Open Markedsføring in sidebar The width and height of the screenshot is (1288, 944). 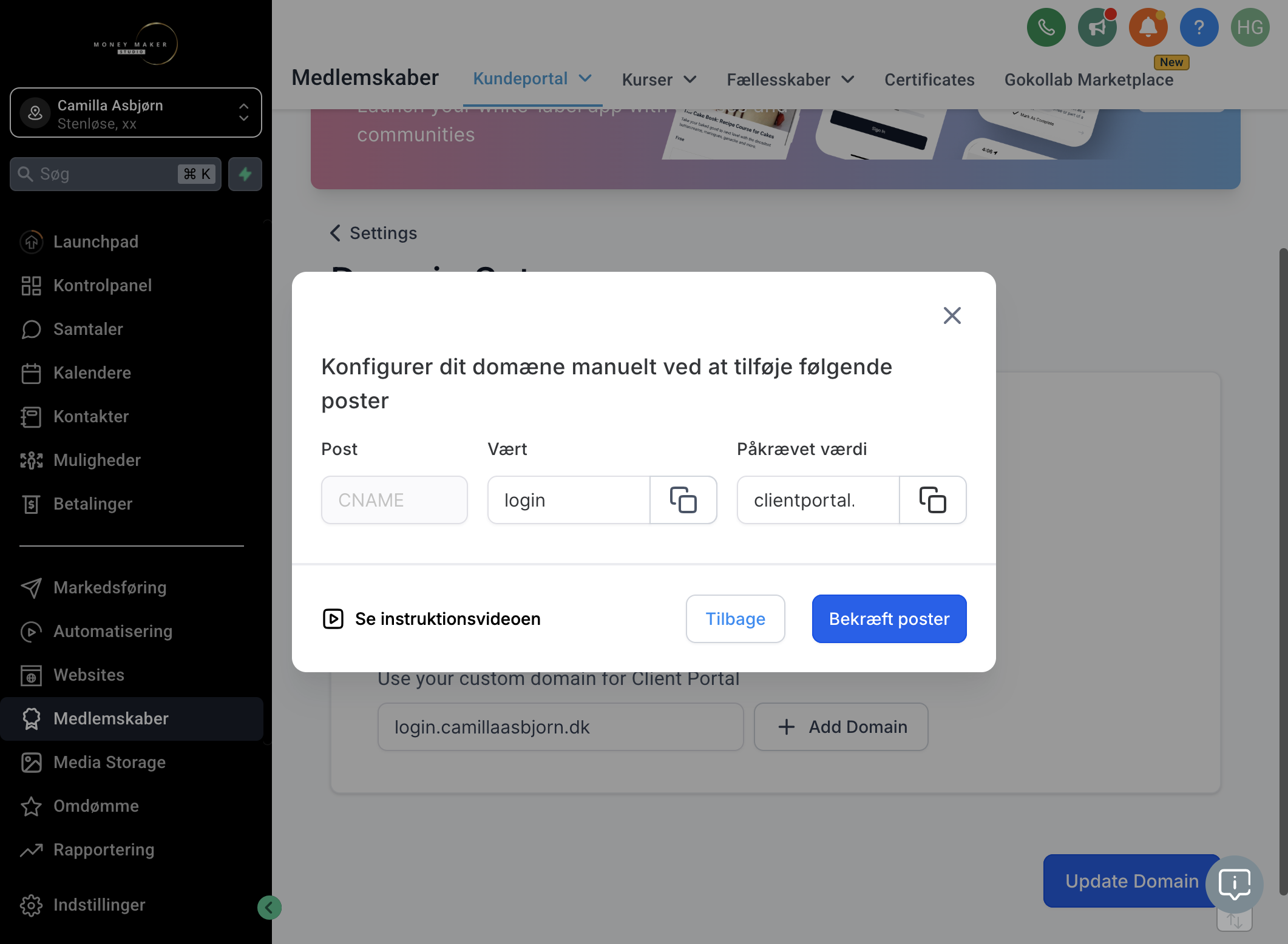click(x=132, y=587)
